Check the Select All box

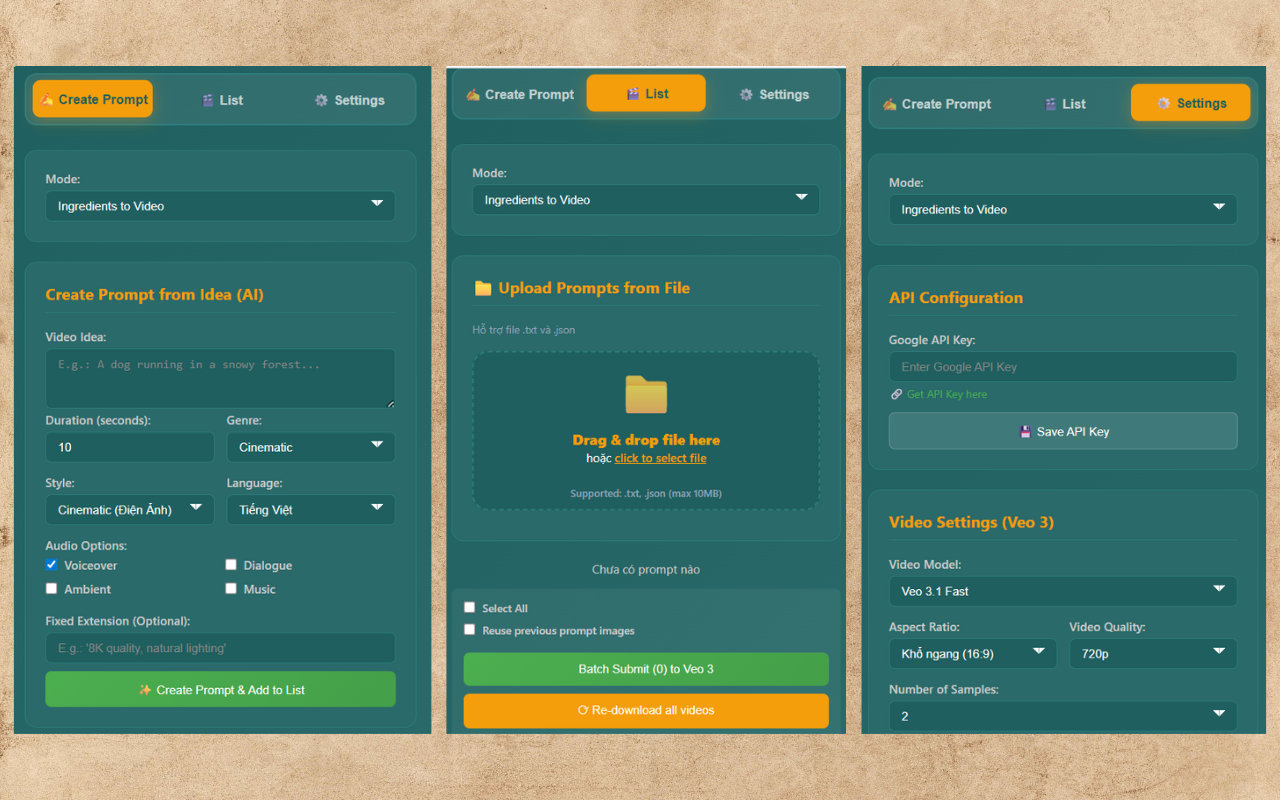coord(470,608)
